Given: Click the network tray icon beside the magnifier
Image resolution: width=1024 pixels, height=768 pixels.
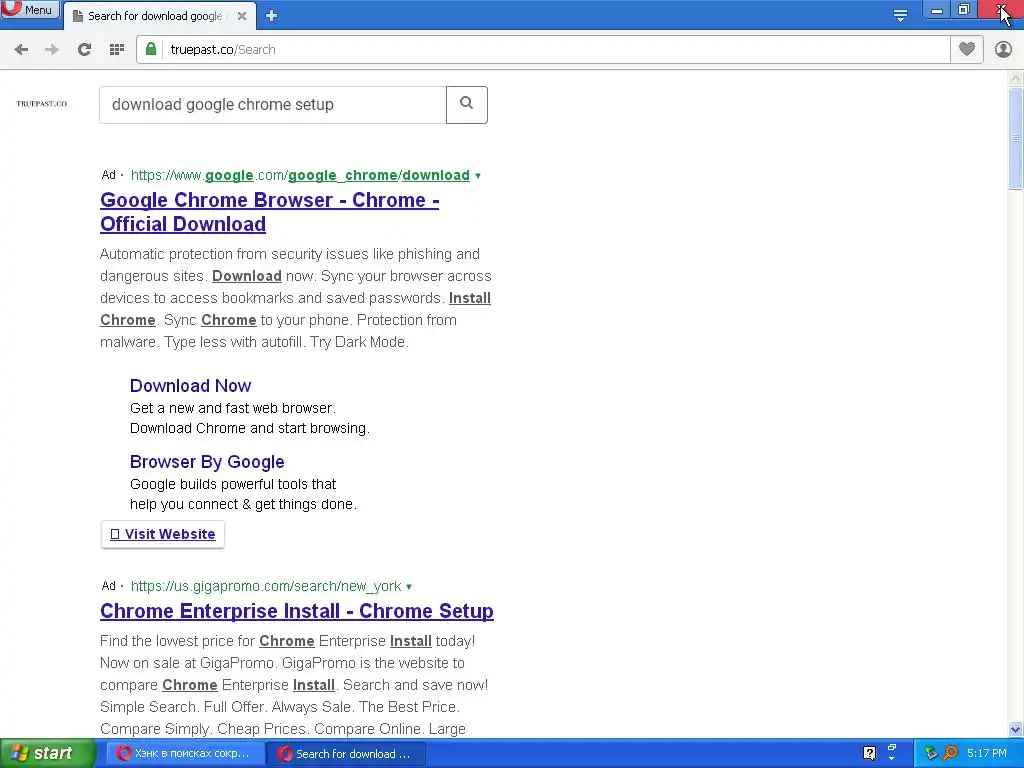Looking at the screenshot, I should pyautogui.click(x=931, y=753).
